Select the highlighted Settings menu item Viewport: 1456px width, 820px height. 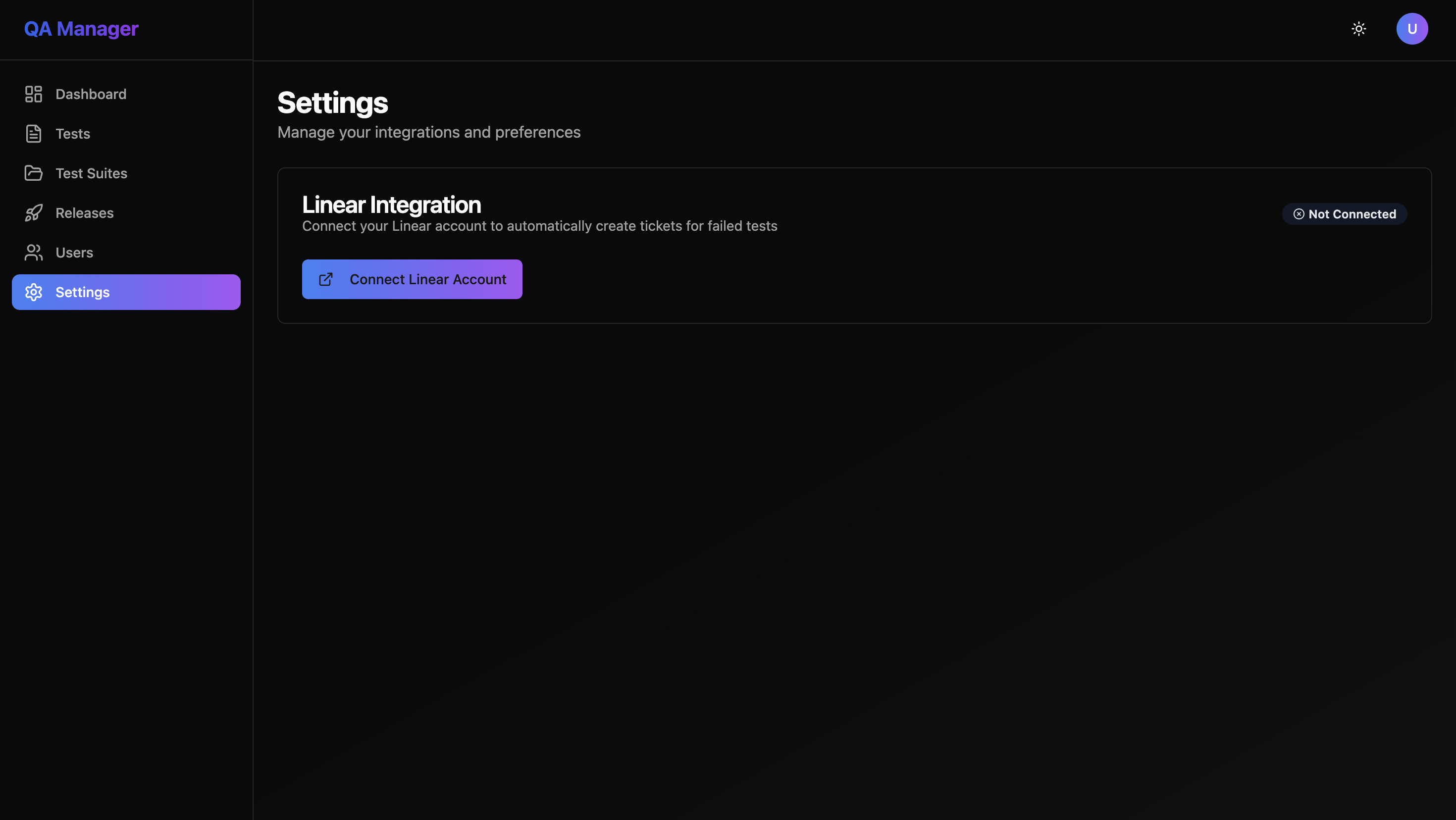click(x=126, y=292)
